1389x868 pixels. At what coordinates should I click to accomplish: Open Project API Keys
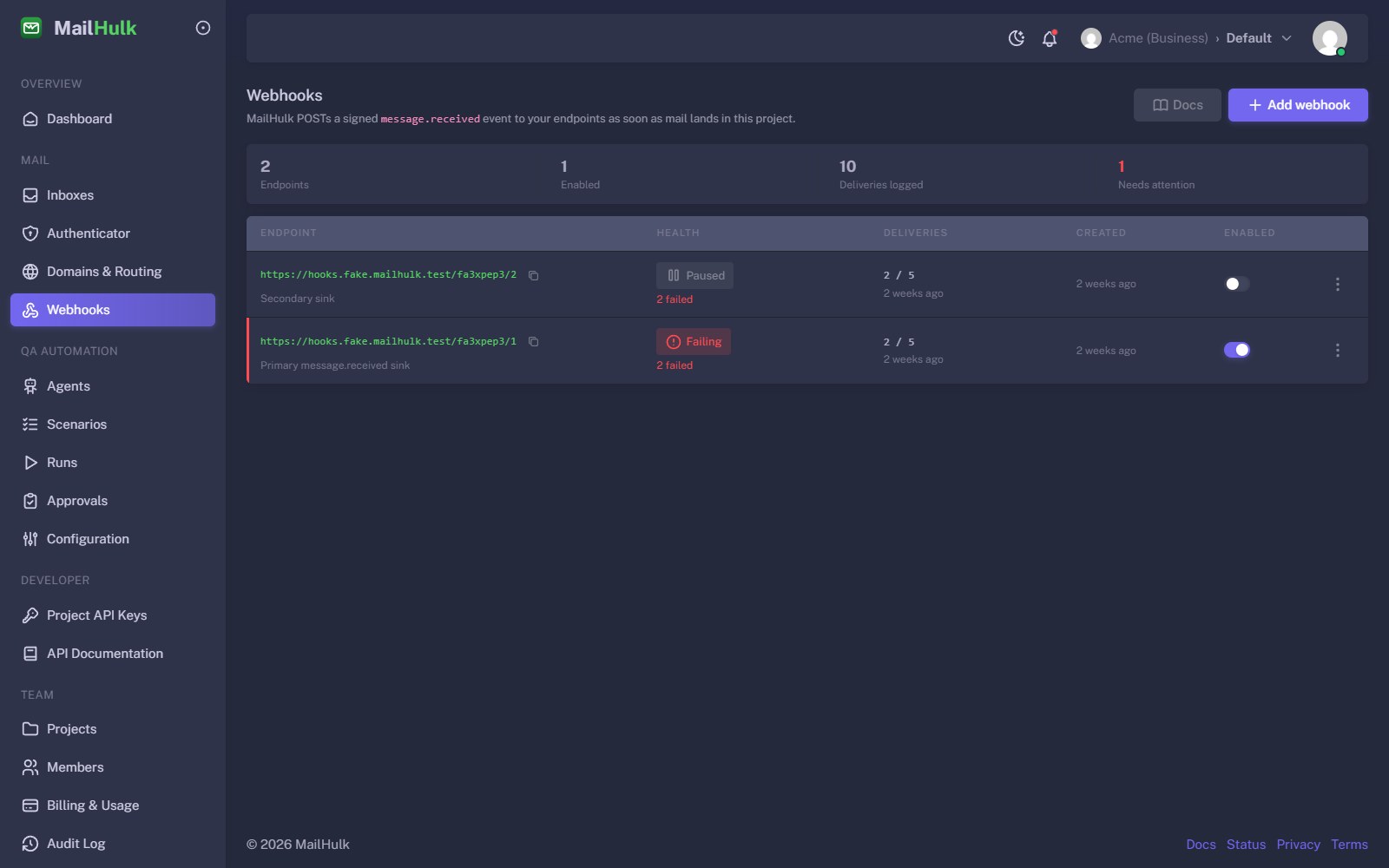113,615
